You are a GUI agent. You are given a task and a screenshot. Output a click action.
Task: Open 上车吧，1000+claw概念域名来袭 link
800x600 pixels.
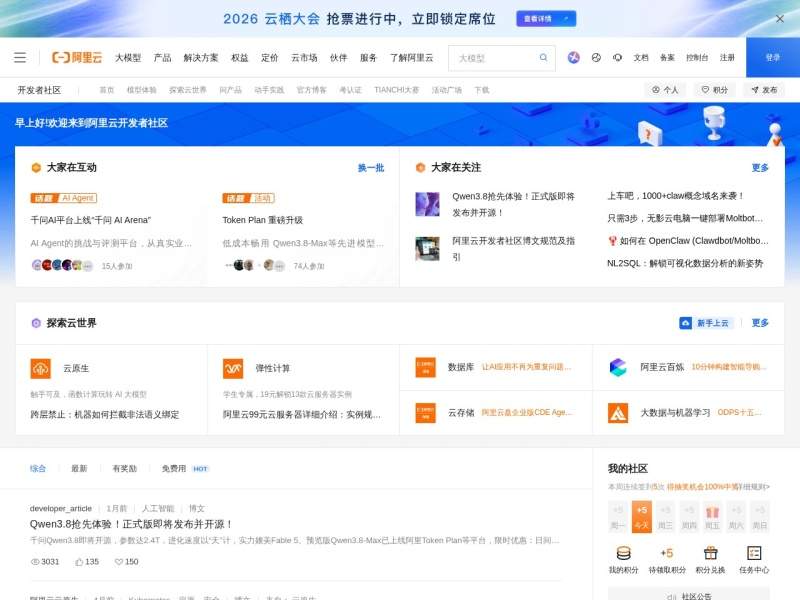tap(676, 196)
